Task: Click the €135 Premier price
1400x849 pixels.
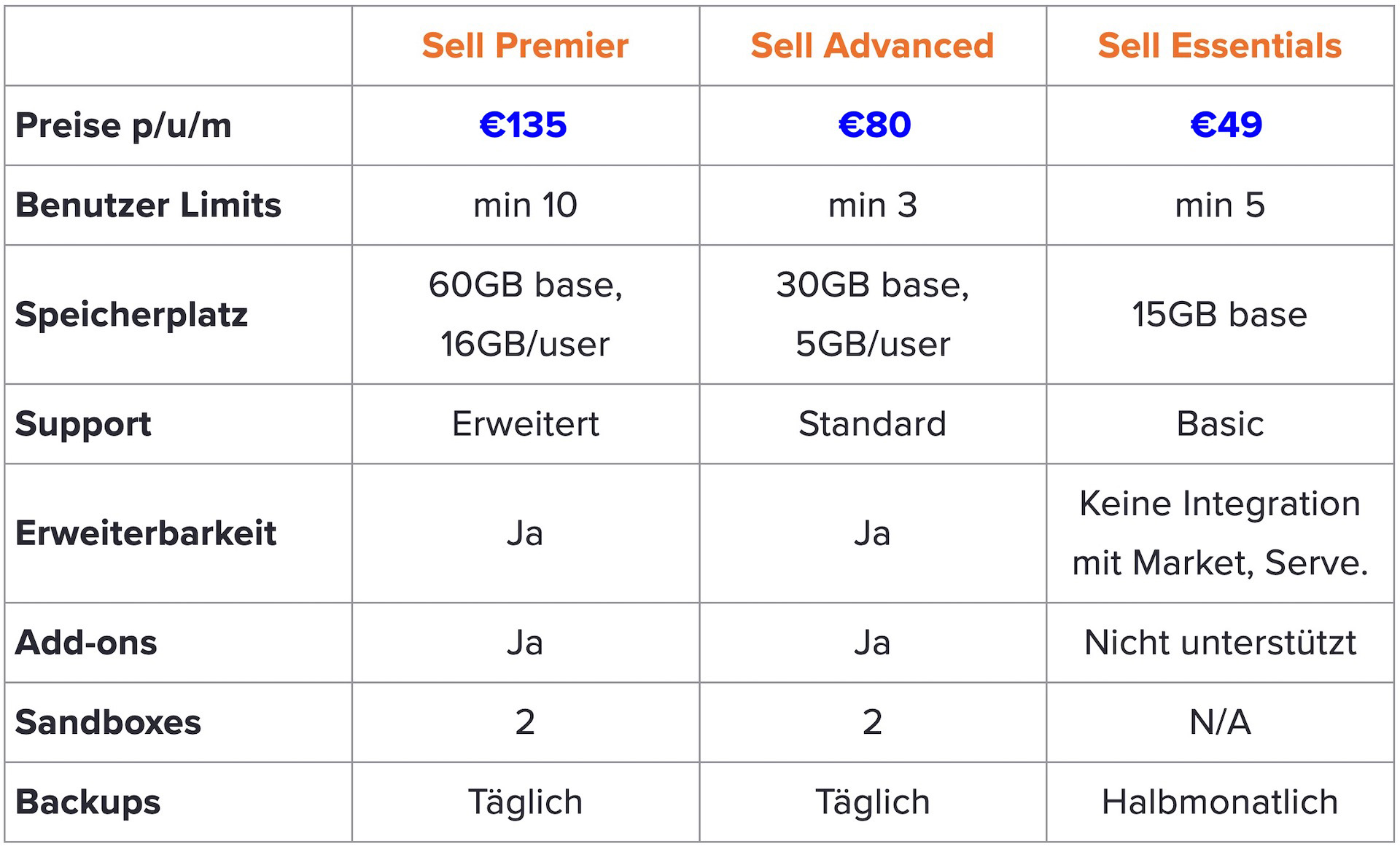Action: tap(524, 125)
